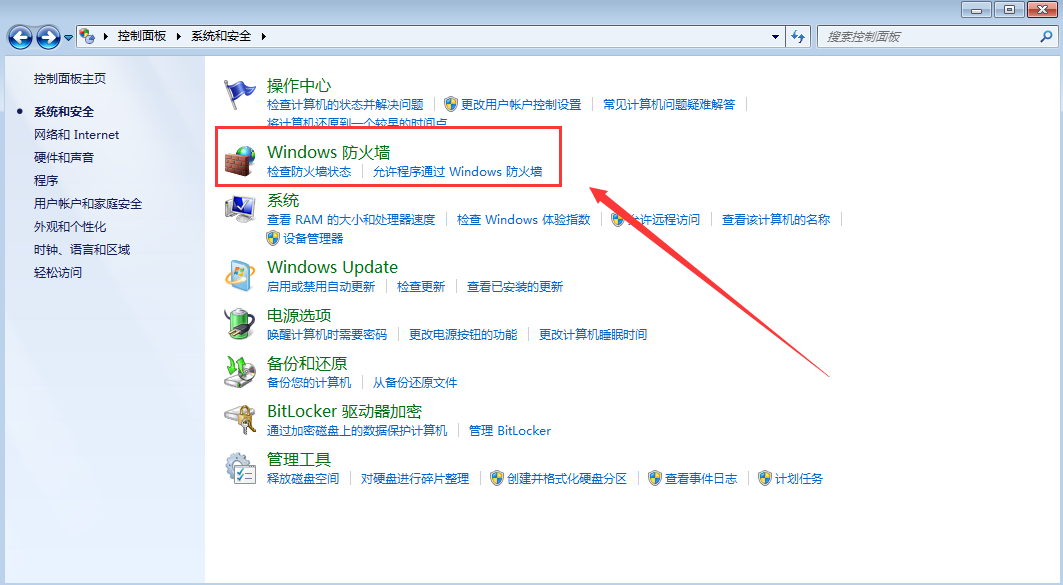The height and width of the screenshot is (585, 1063).
Task: Click the Windows Firewall brick wall icon
Action: [240, 161]
